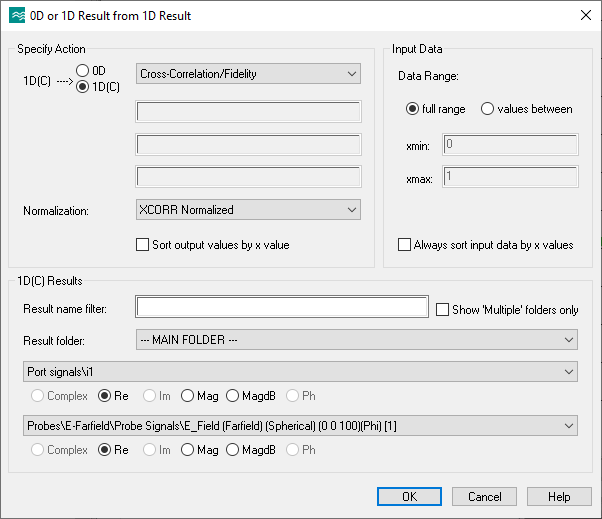Click the Result name filter field
Image resolution: width=602 pixels, height=519 pixels.
coord(282,307)
